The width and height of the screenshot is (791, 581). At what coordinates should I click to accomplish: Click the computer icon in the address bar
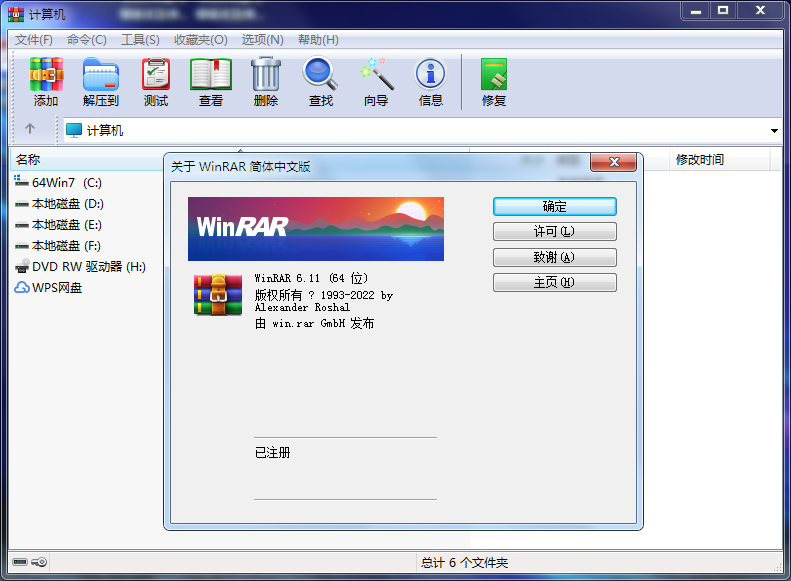click(x=74, y=130)
